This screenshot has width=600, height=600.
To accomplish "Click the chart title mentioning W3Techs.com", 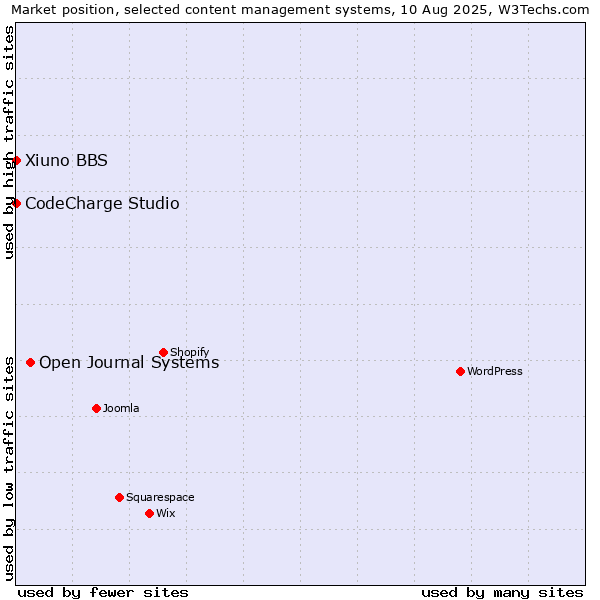I will [x=300, y=10].
